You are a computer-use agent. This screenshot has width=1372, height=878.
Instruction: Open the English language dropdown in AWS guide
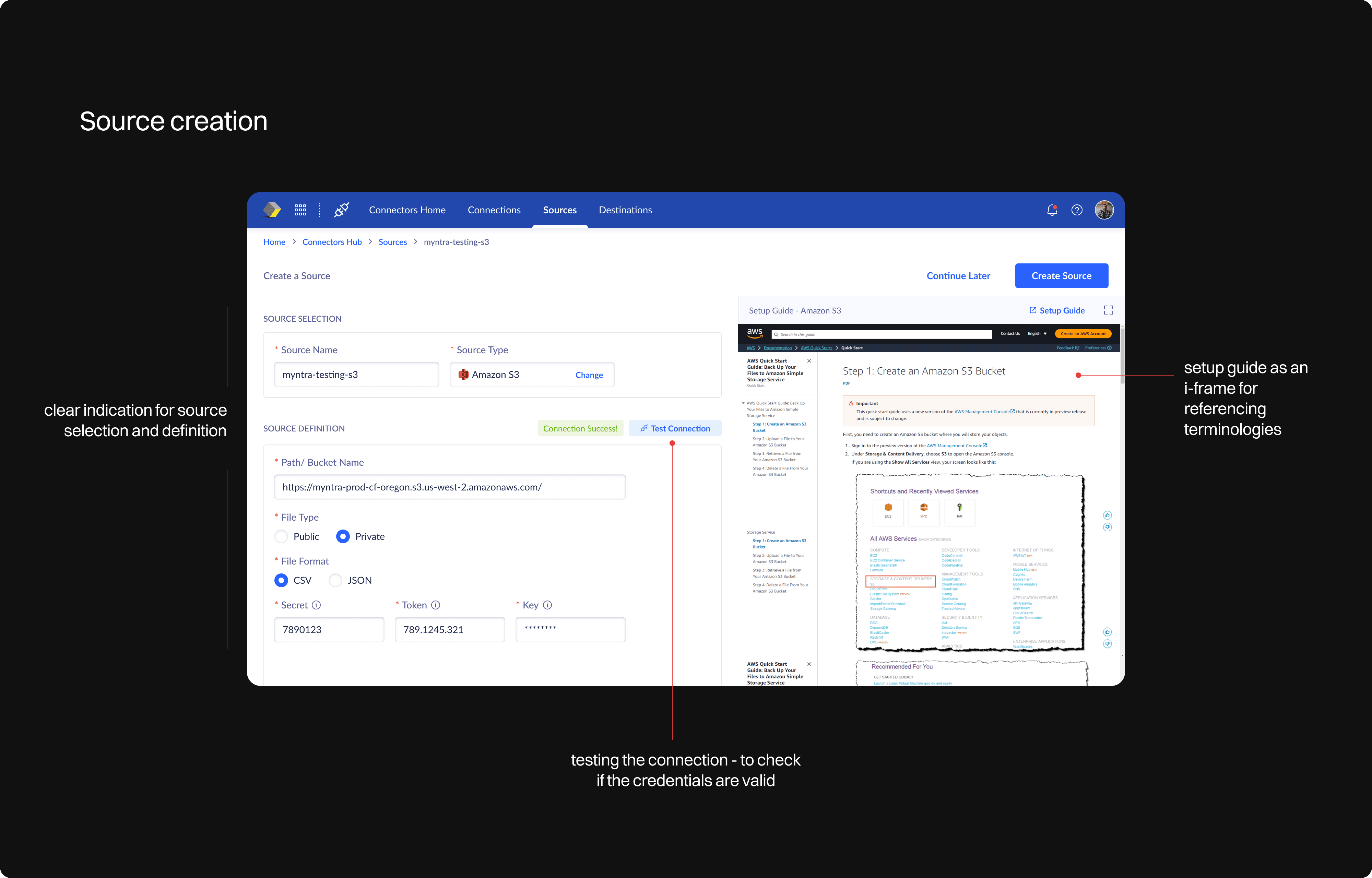[1037, 333]
